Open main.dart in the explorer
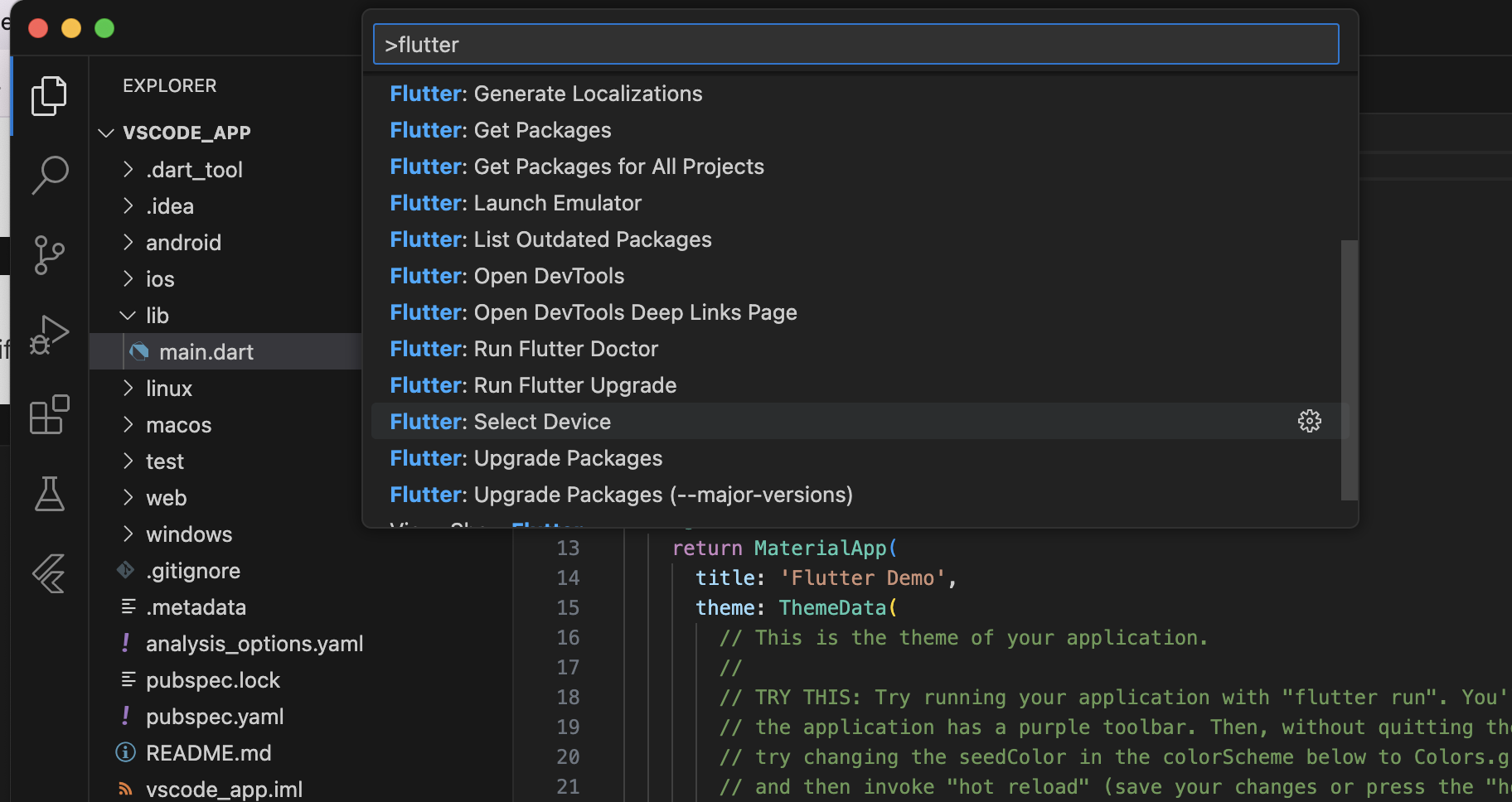1512x802 pixels. coord(225,352)
